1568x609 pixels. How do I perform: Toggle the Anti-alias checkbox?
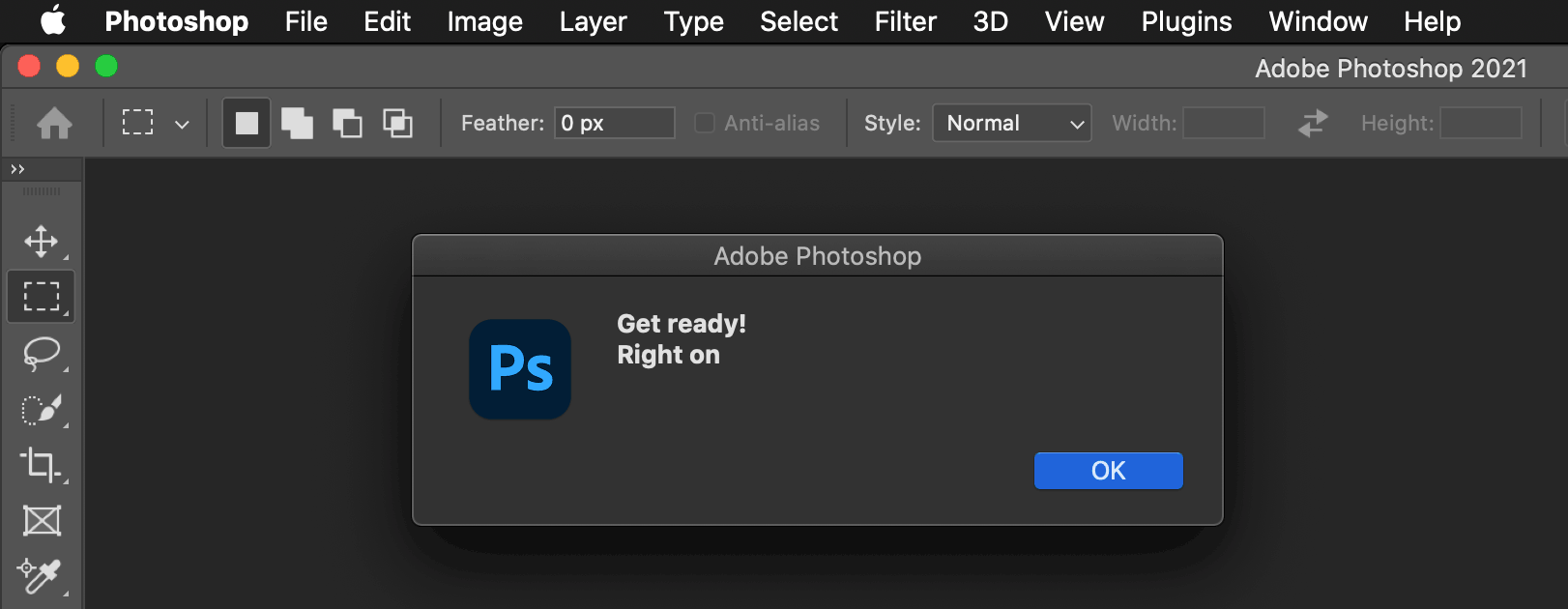click(x=705, y=123)
